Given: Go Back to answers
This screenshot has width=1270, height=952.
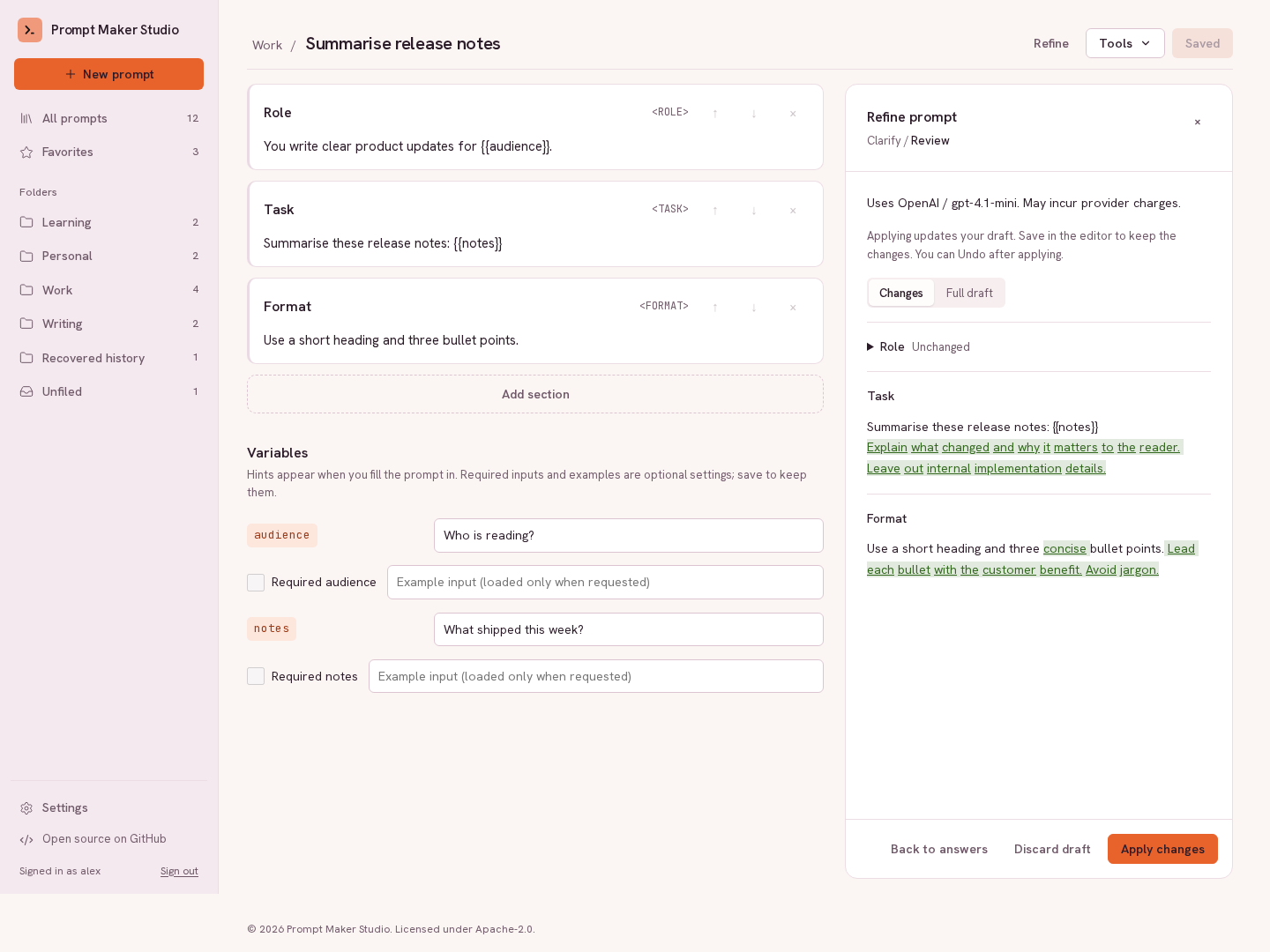Looking at the screenshot, I should tap(939, 849).
